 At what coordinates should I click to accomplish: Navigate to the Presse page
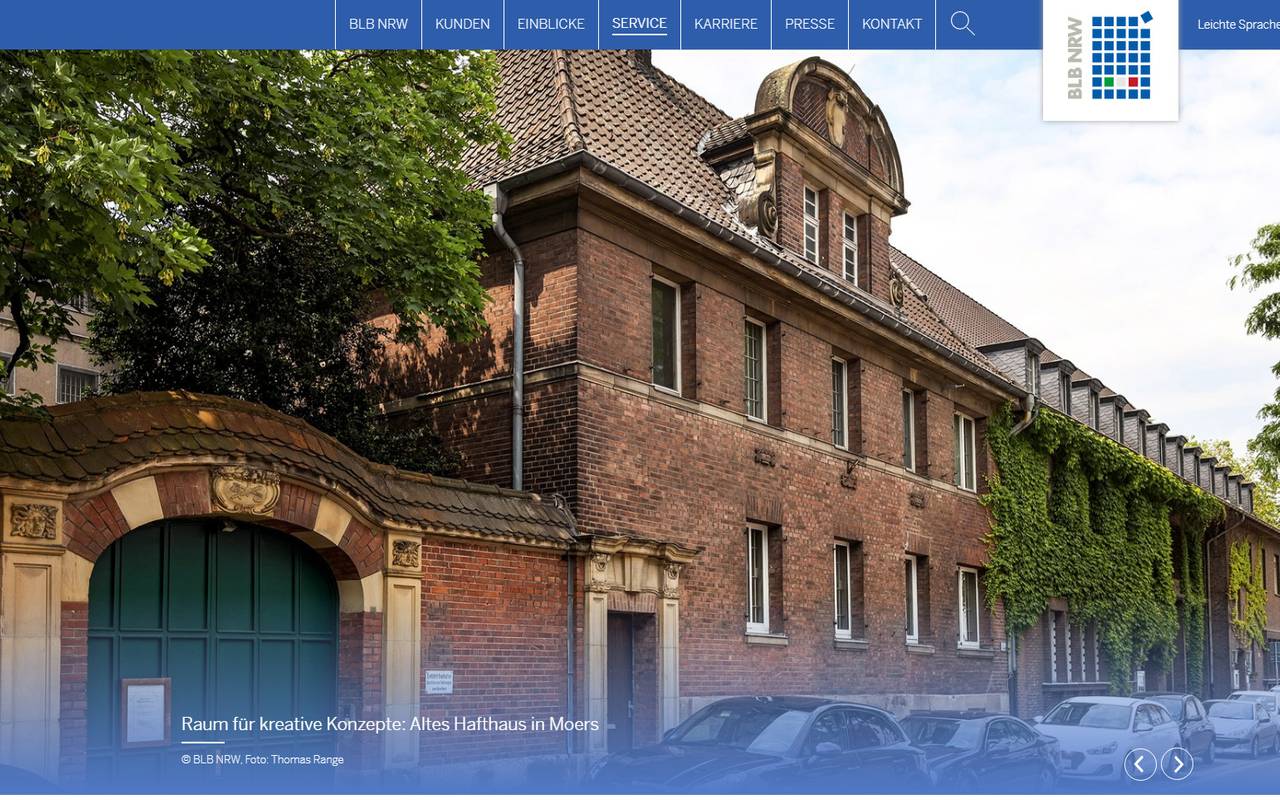809,24
